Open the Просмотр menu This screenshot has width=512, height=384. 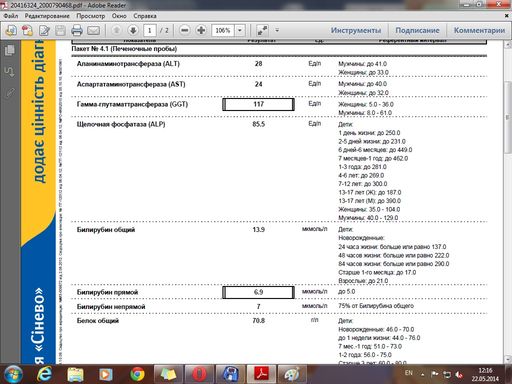click(x=90, y=16)
